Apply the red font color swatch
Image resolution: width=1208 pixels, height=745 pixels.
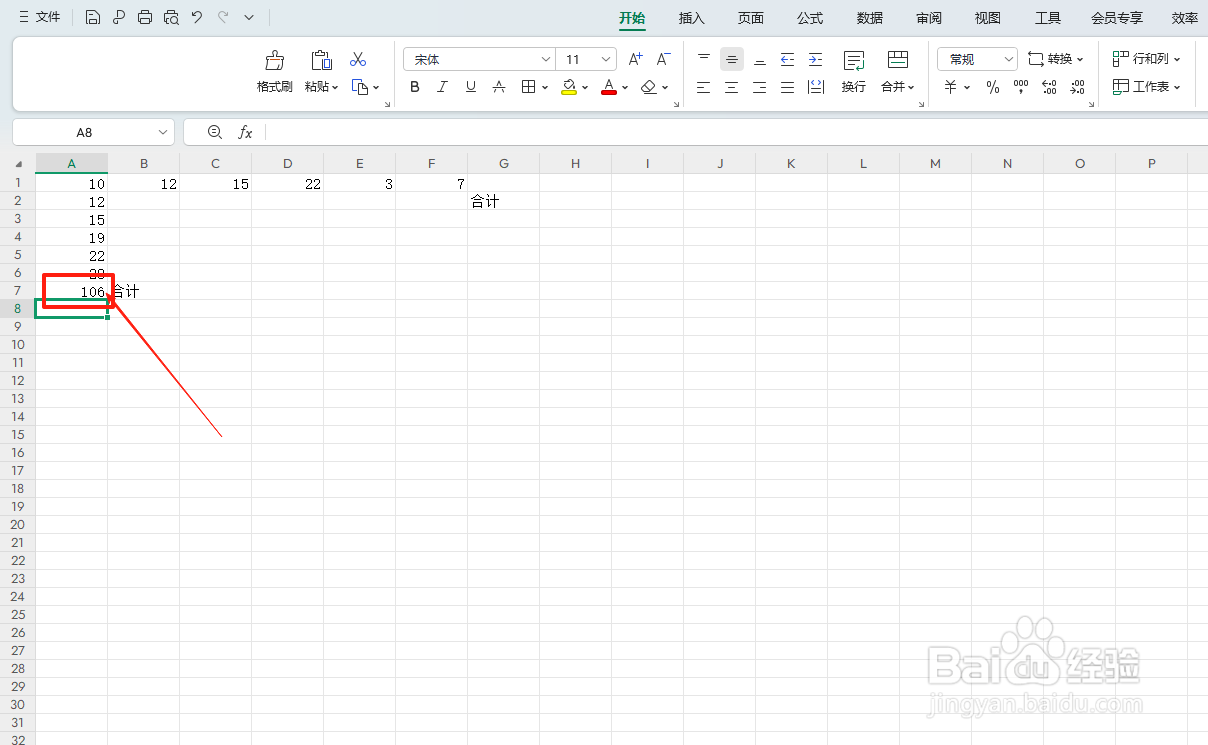609,87
